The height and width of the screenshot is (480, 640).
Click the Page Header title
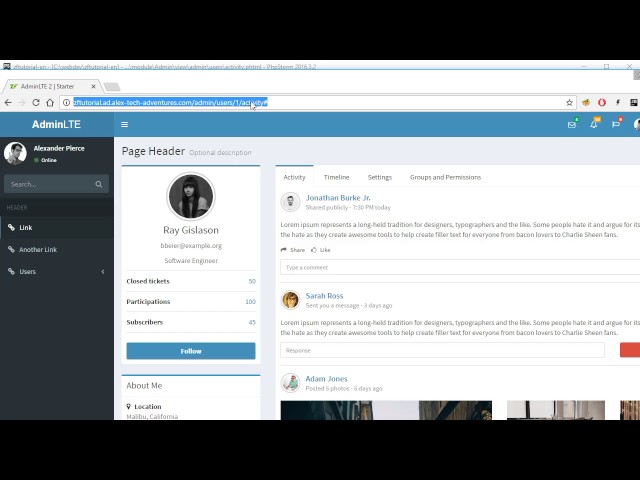[153, 151]
